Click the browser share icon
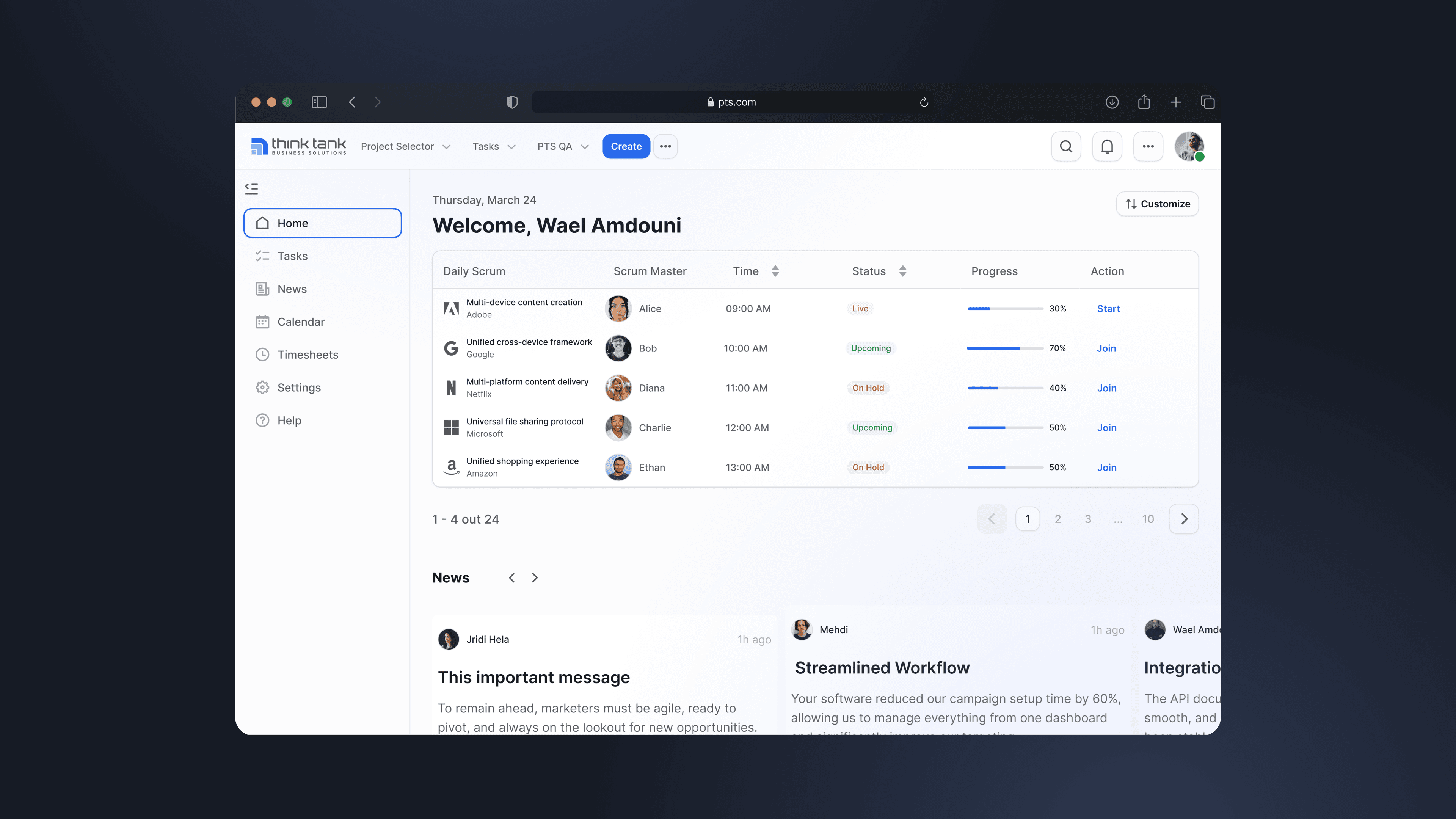 pyautogui.click(x=1144, y=102)
